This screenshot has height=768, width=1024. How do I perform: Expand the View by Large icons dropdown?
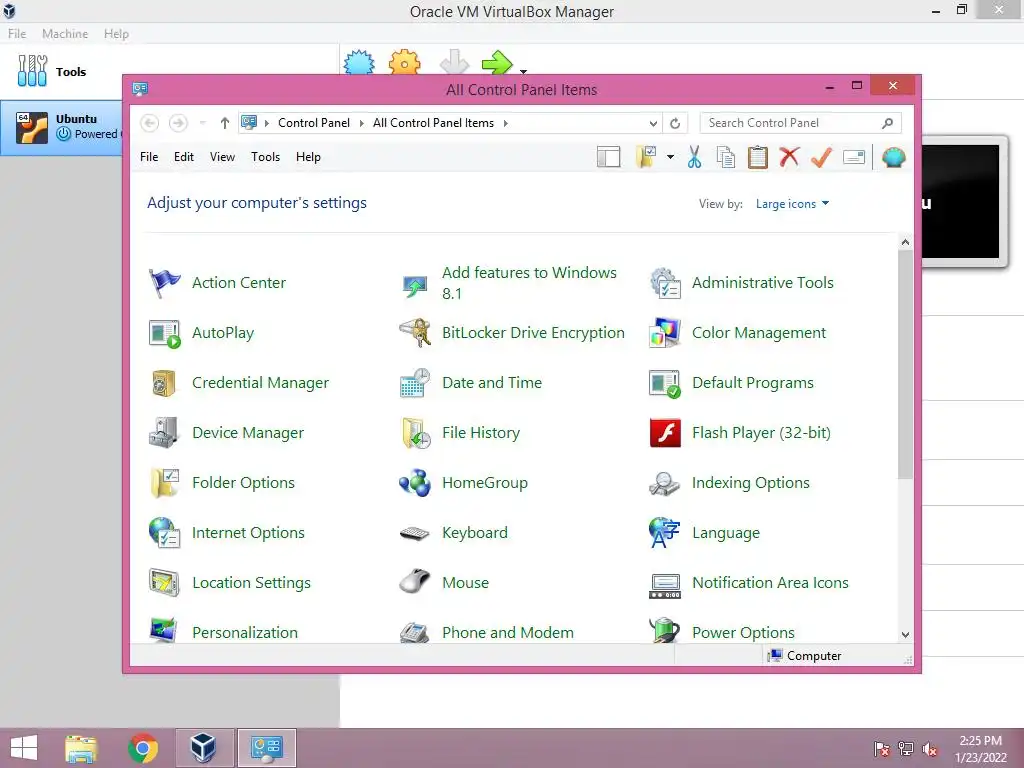point(792,204)
